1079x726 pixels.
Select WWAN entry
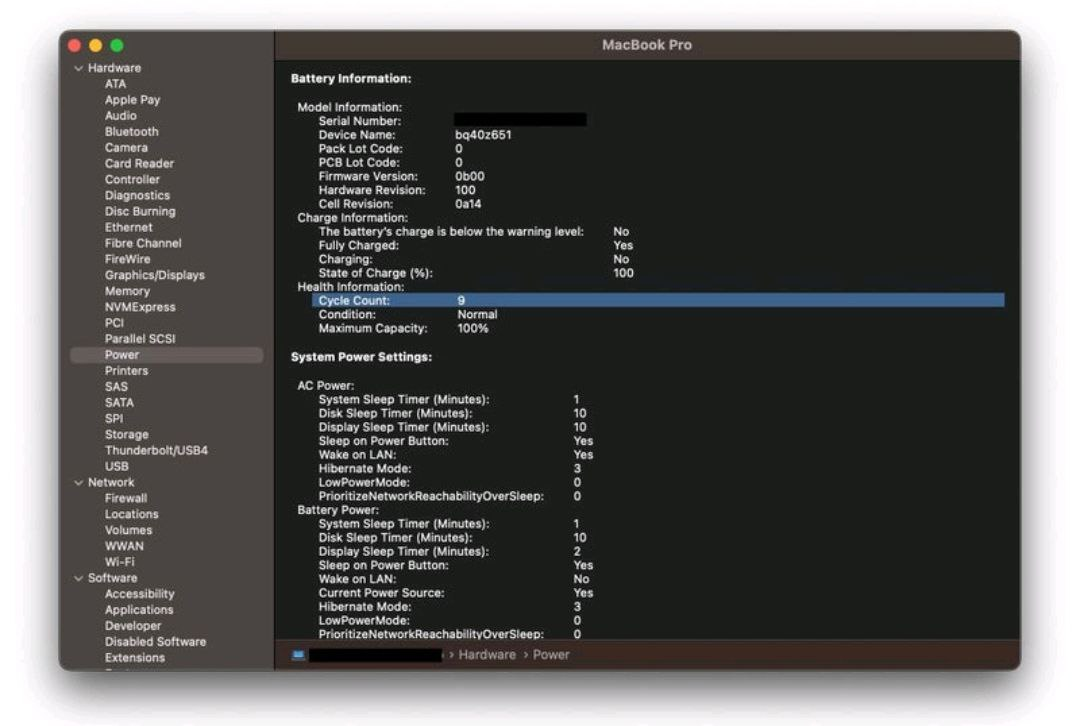click(124, 546)
